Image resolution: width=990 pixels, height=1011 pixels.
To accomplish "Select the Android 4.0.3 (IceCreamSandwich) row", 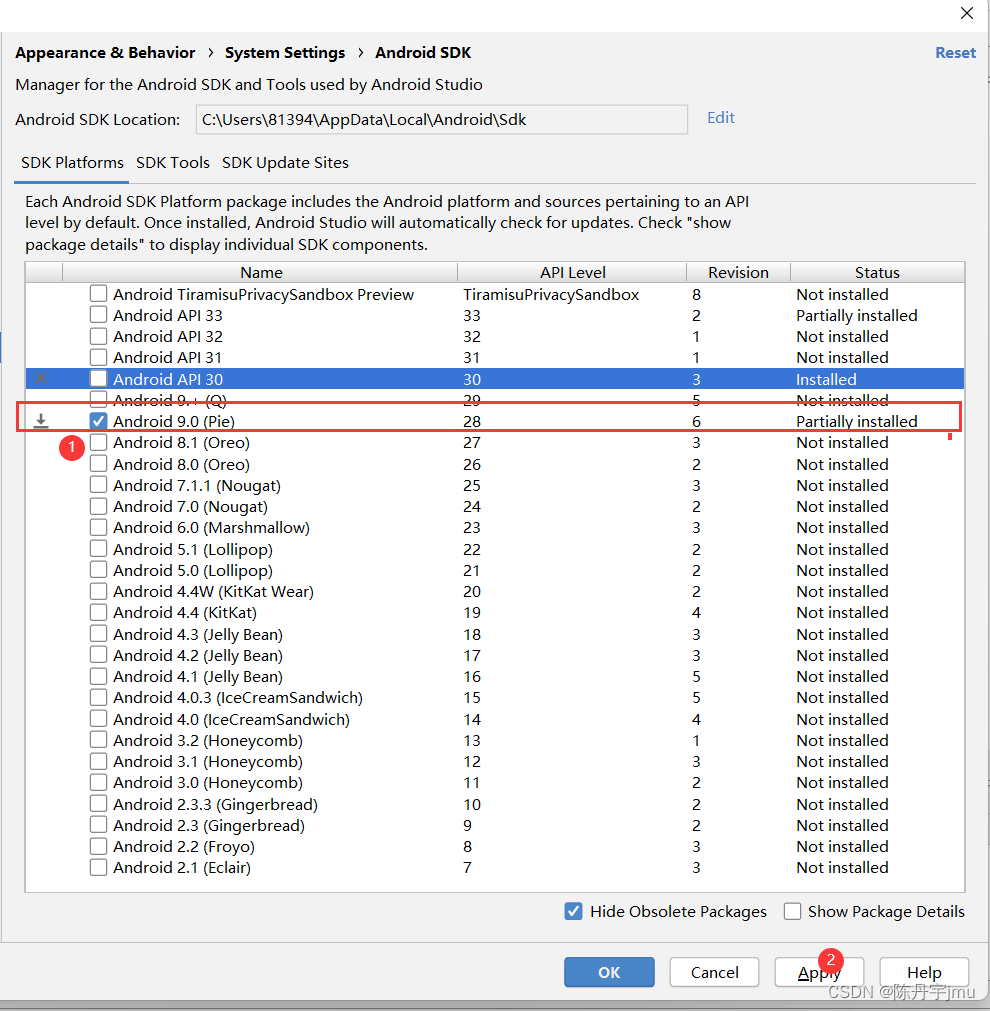I will tap(495, 698).
